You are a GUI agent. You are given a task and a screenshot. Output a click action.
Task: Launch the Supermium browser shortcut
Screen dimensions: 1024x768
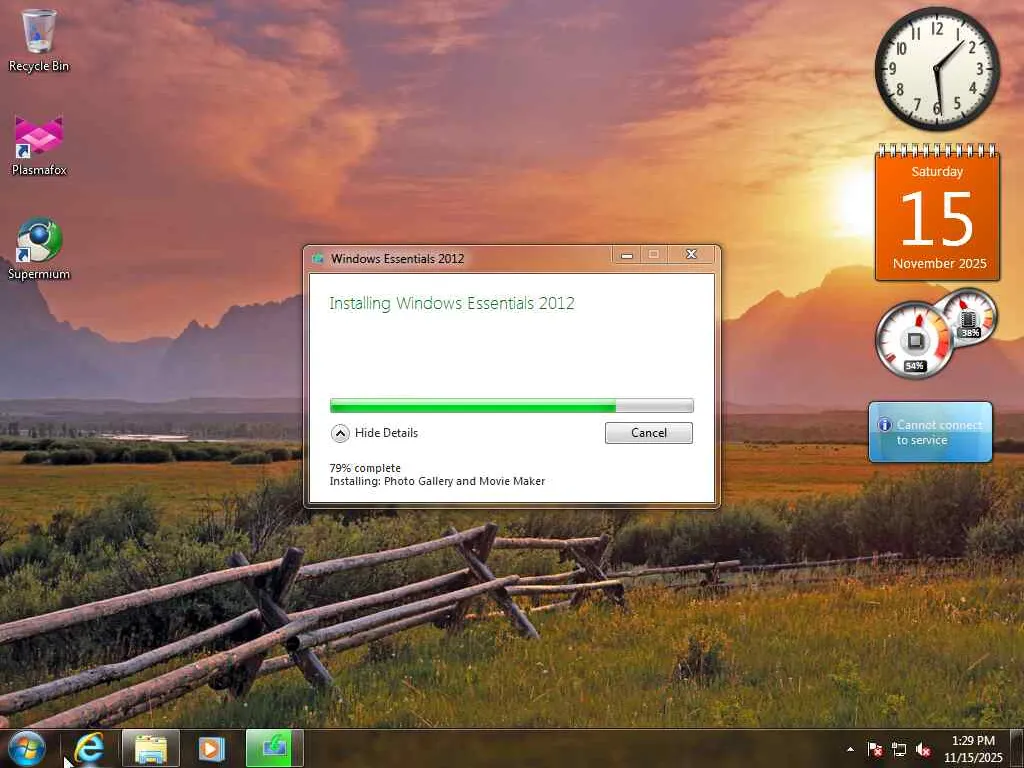(x=39, y=249)
